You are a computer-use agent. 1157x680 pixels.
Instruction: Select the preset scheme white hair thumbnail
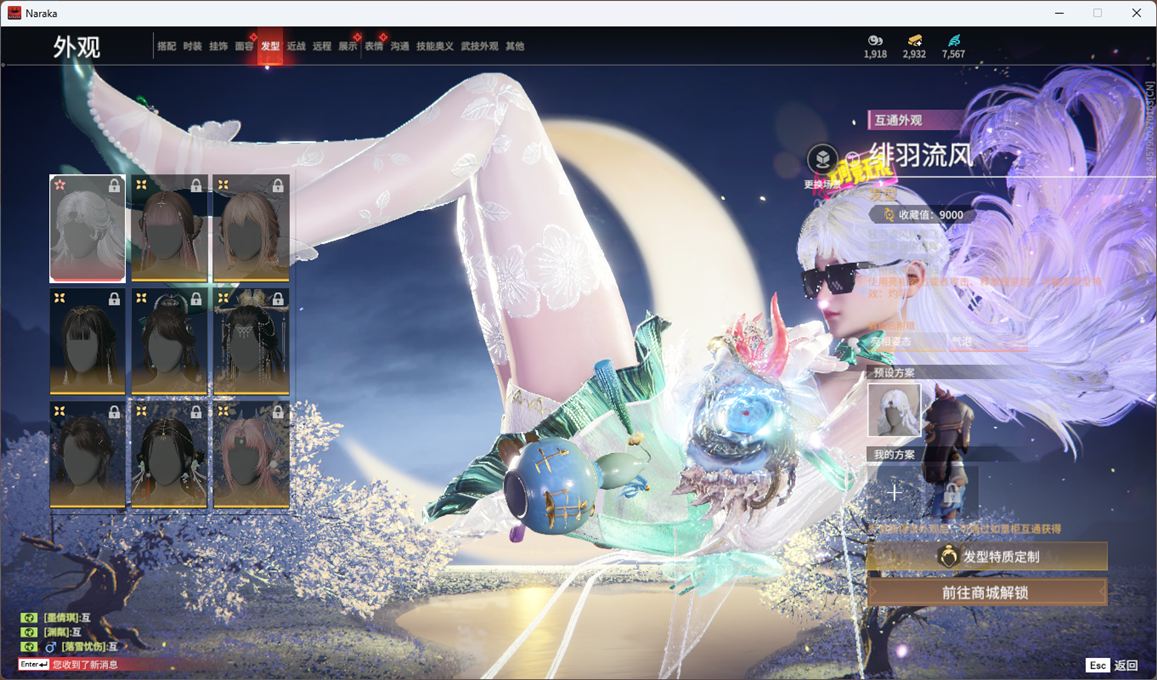894,409
